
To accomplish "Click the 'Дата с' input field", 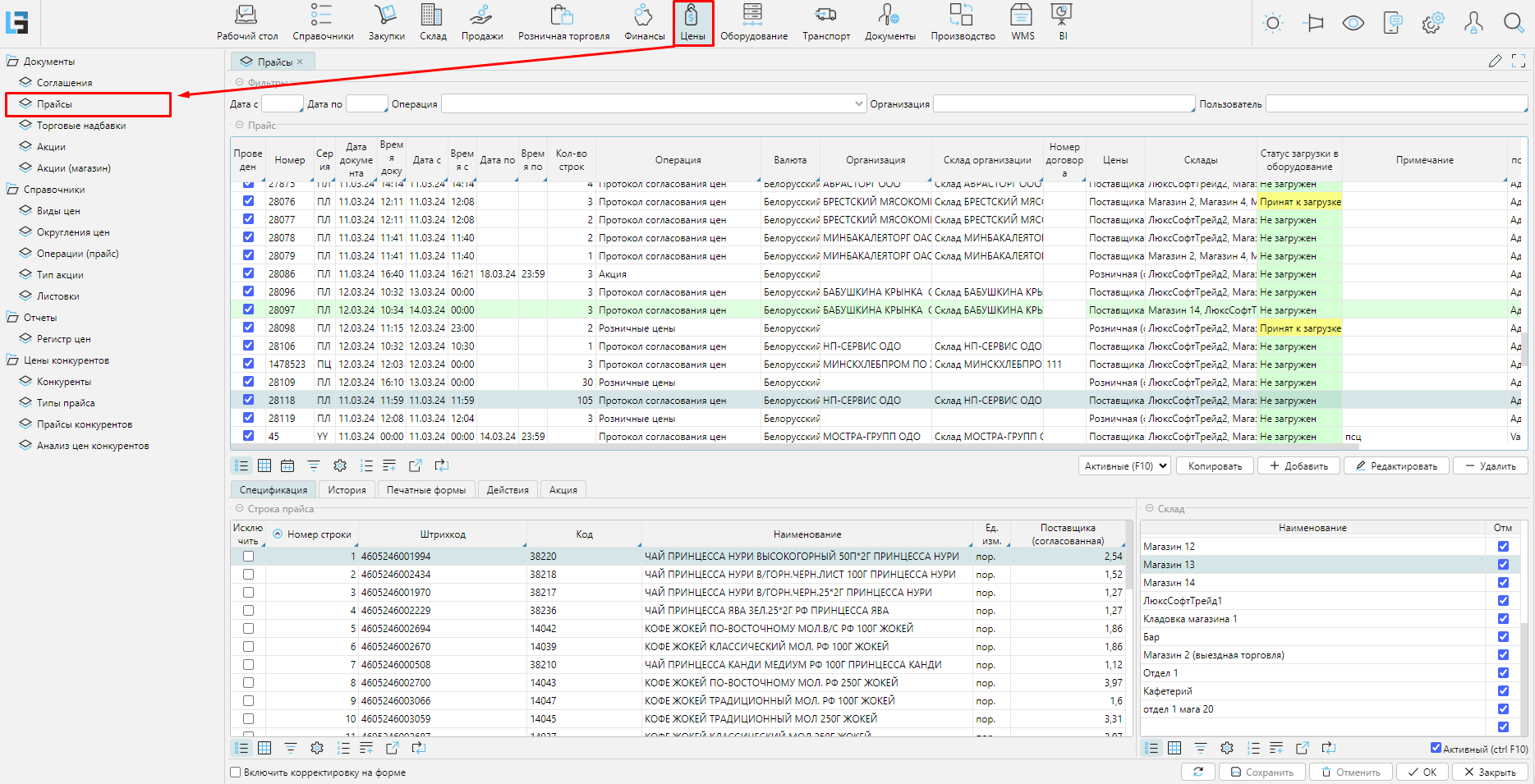I will point(282,104).
